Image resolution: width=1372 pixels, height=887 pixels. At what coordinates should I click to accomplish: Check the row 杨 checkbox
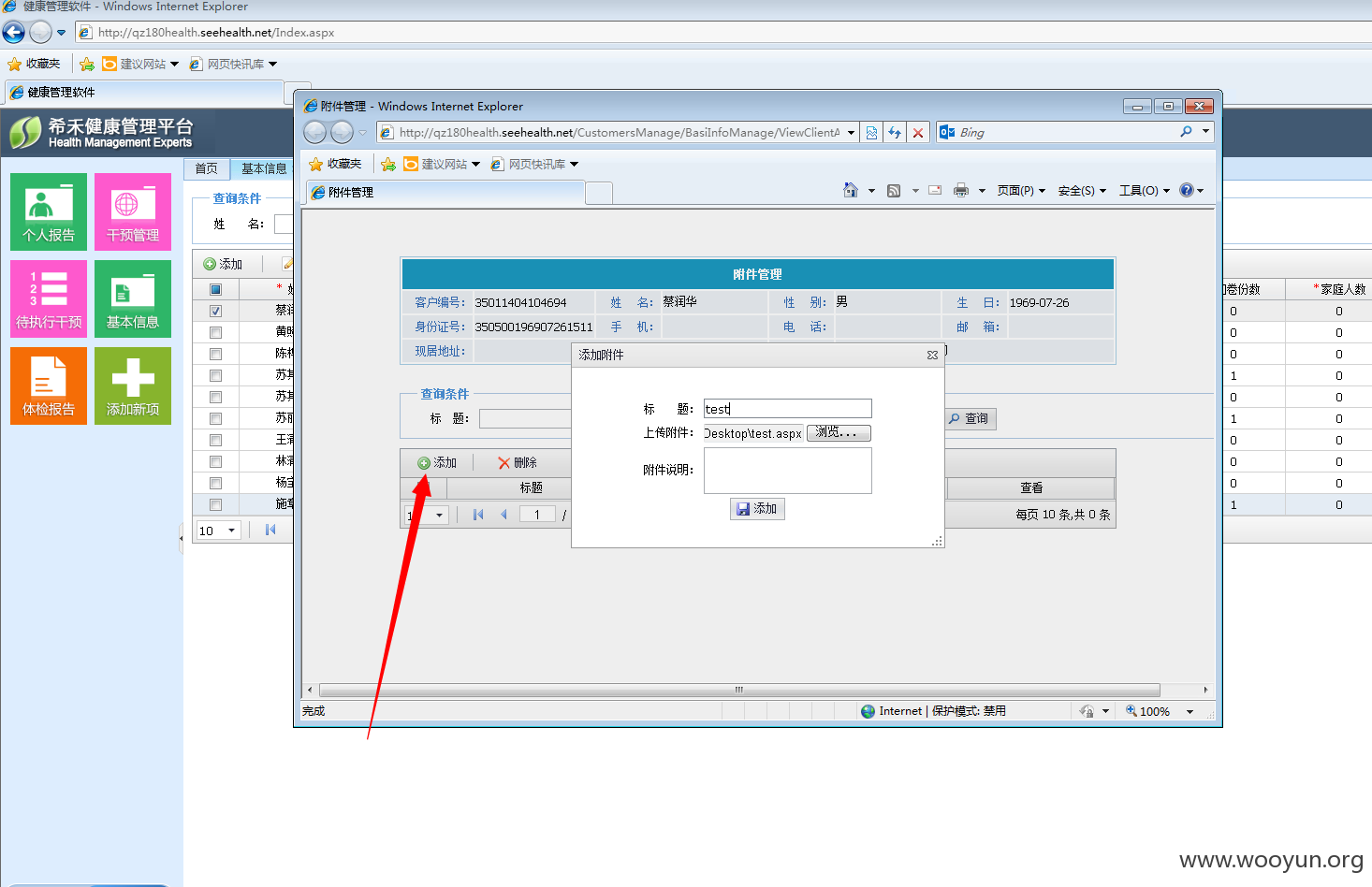tap(215, 483)
